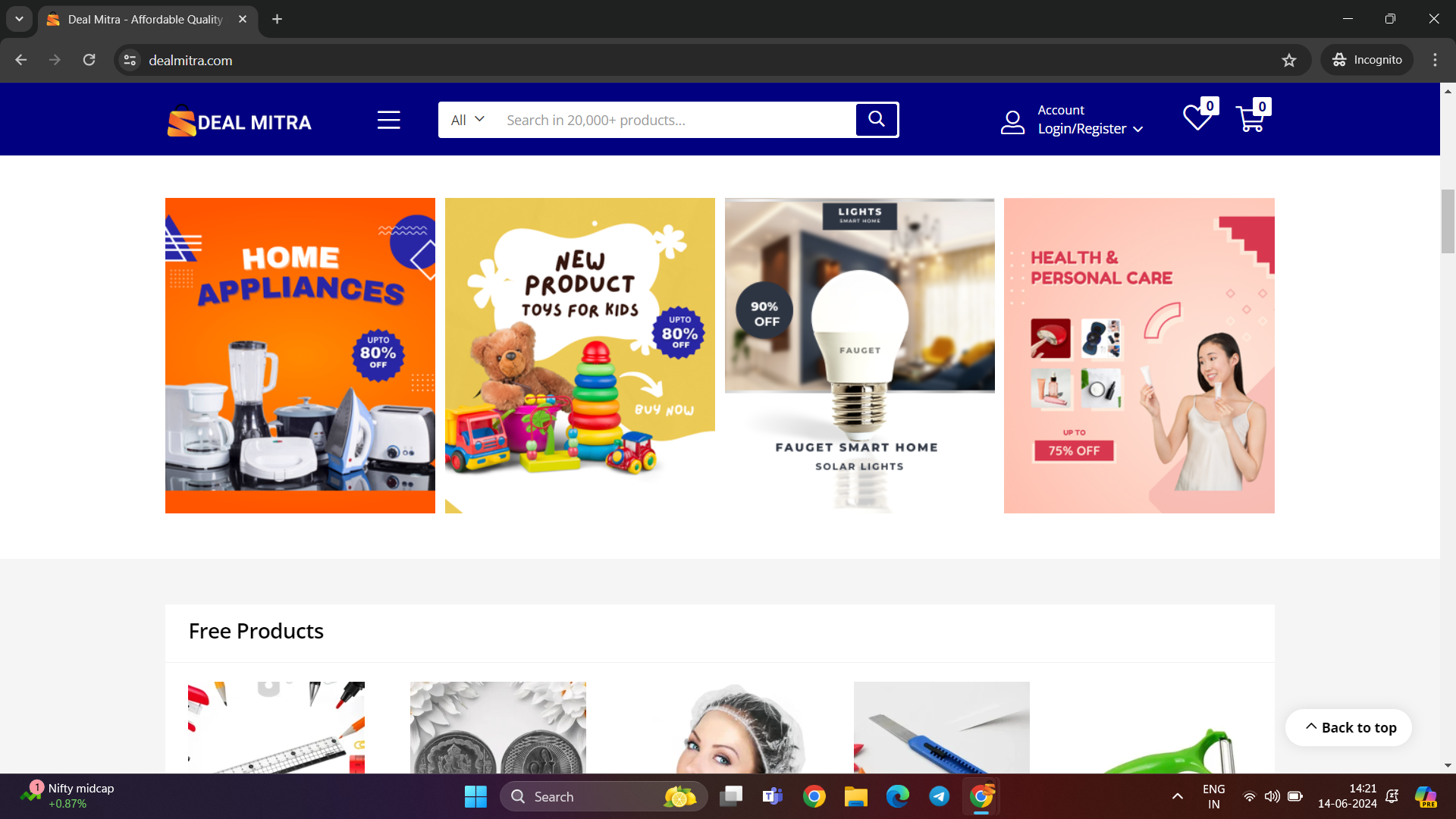The height and width of the screenshot is (819, 1456).
Task: Show hidden system tray icons
Action: tap(1177, 796)
